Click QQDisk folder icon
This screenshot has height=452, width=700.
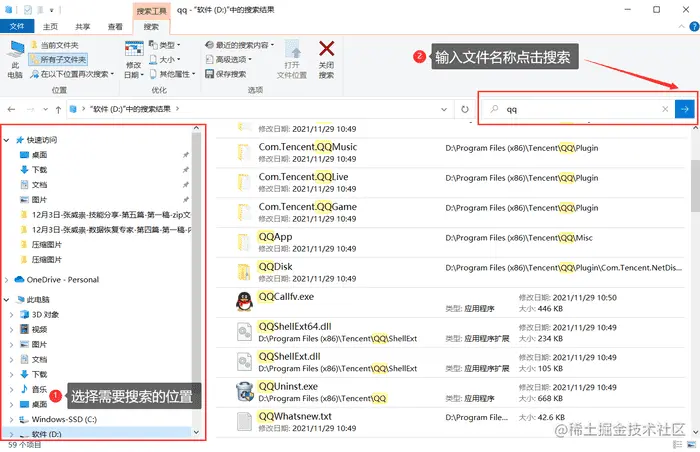[x=244, y=272]
